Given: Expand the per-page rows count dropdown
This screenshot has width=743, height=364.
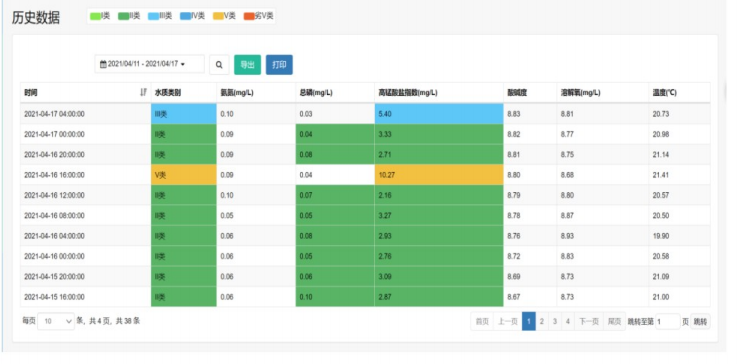Looking at the screenshot, I should 56,321.
